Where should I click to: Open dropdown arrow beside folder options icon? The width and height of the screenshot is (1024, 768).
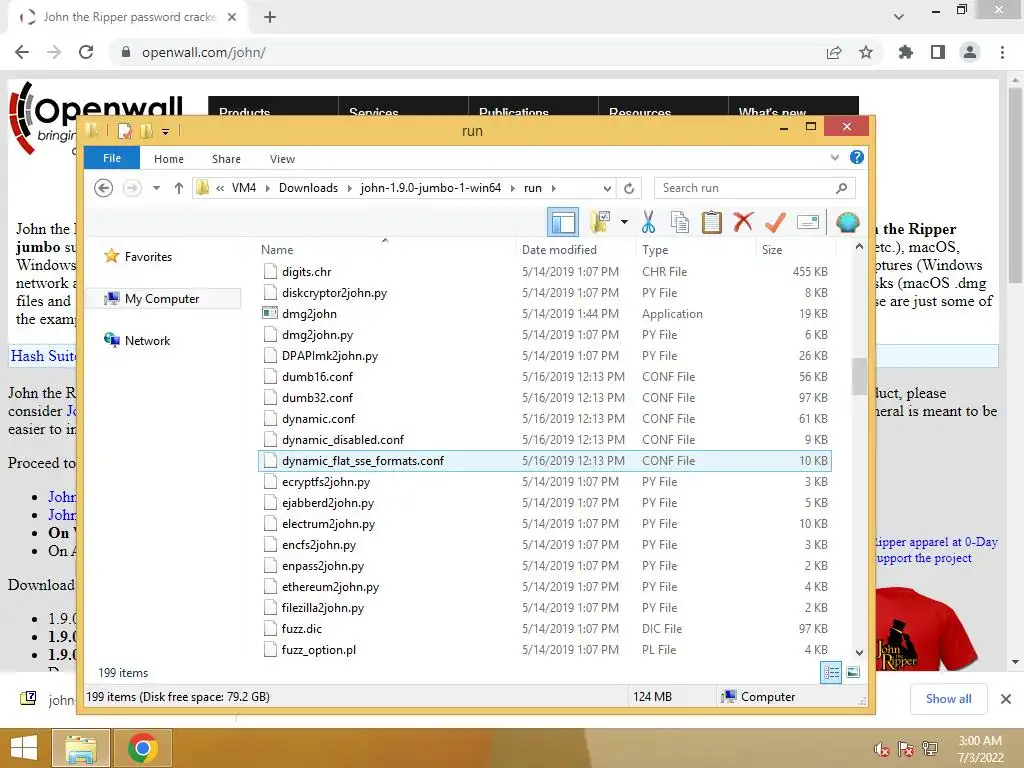coord(624,222)
